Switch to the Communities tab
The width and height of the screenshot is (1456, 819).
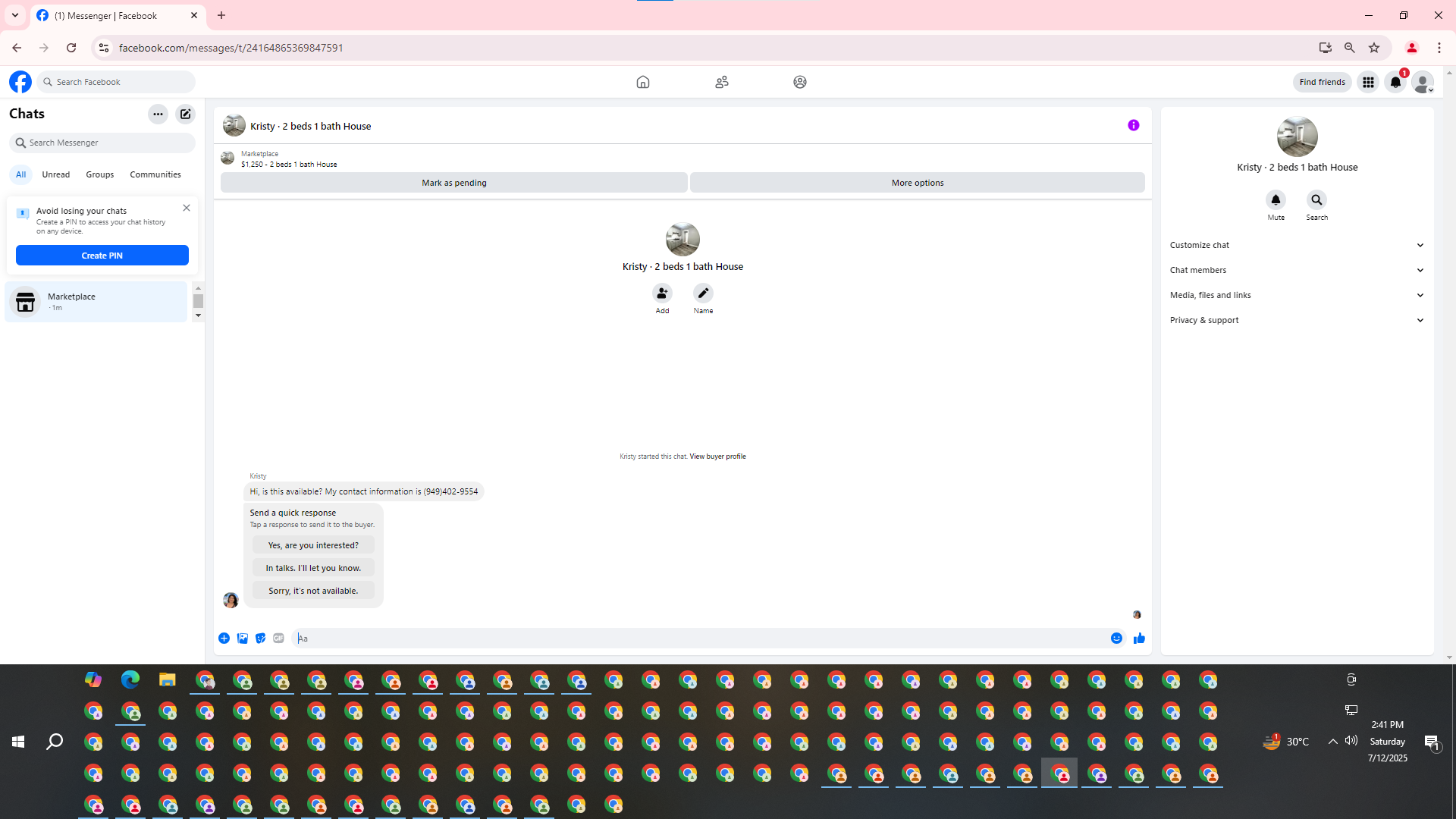coord(155,174)
